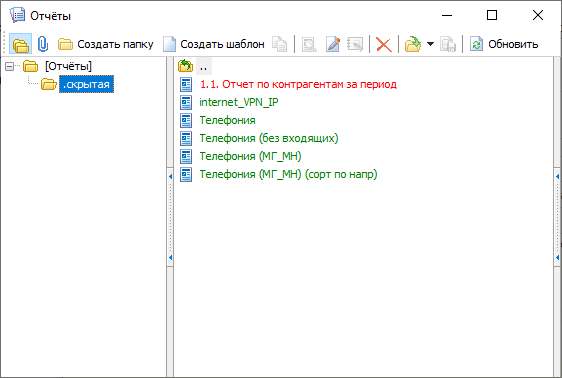Click the preview magnifier icon
The height and width of the screenshot is (378, 562).
point(309,44)
